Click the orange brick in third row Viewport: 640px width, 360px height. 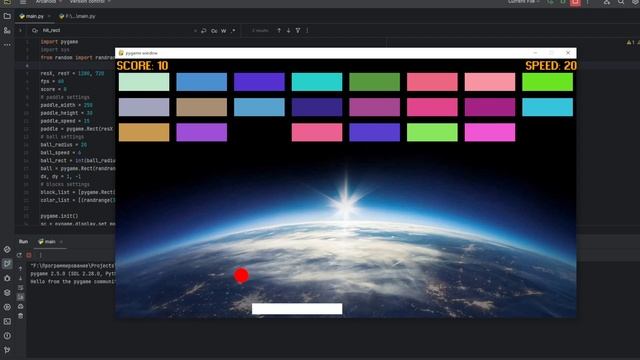[144, 133]
